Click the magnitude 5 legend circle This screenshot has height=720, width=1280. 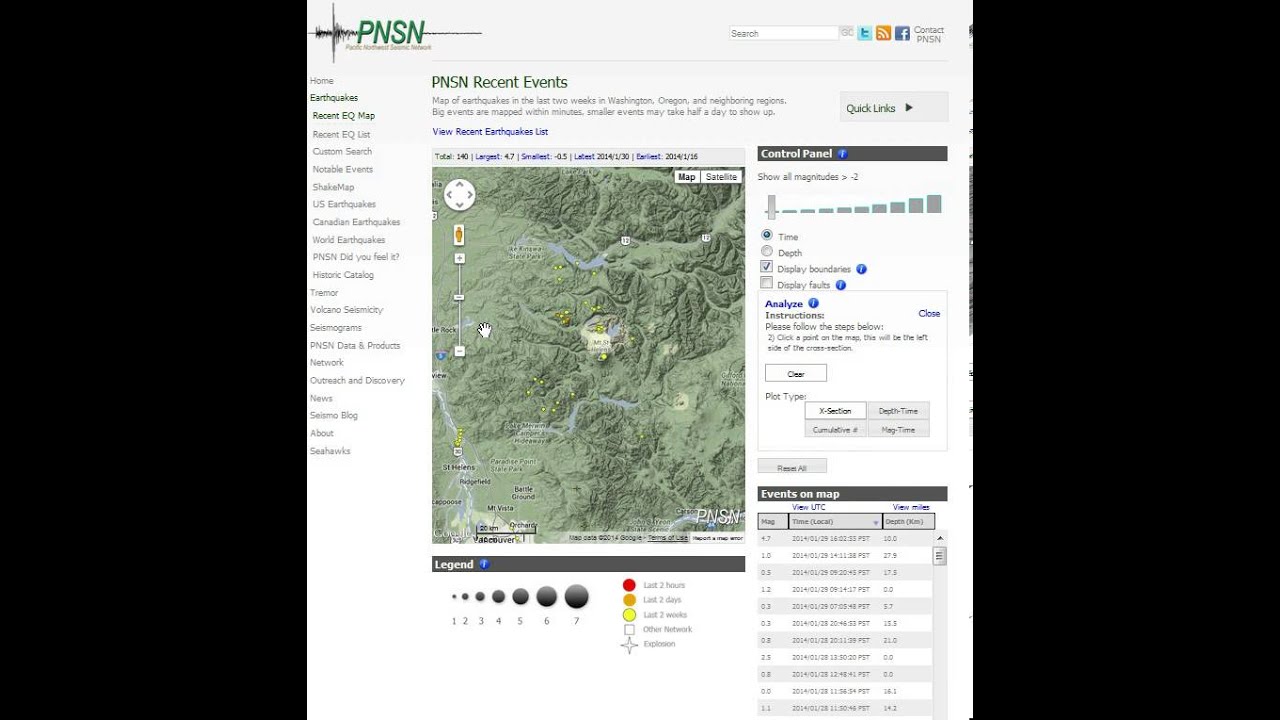[520, 597]
